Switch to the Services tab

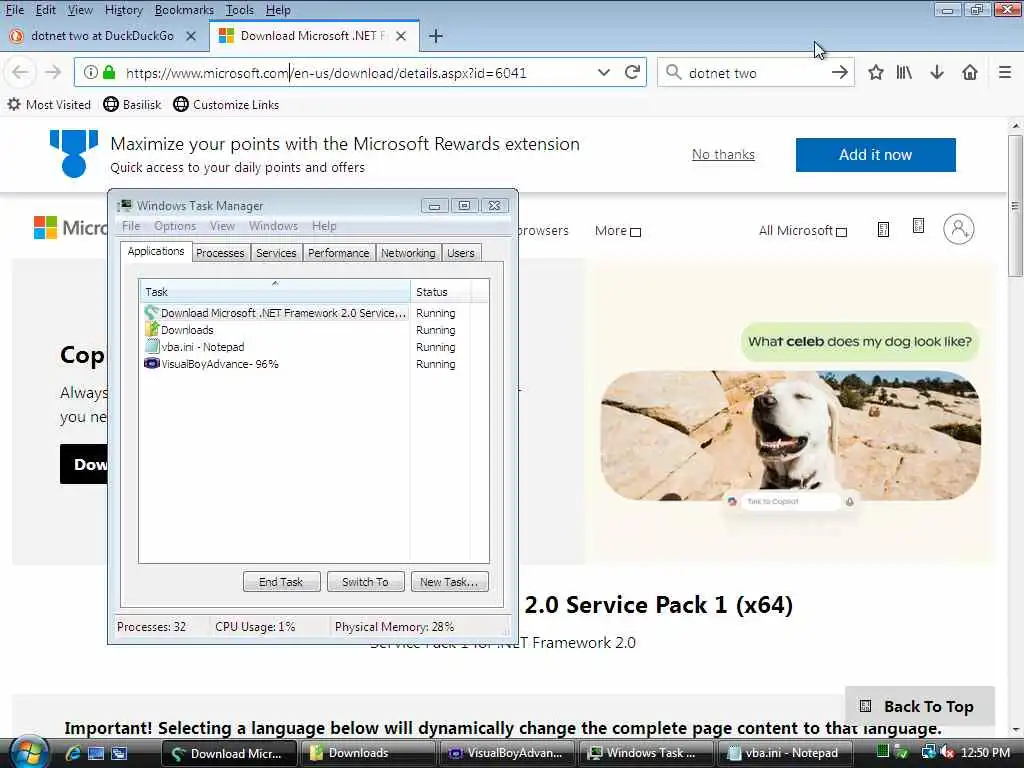coord(276,253)
